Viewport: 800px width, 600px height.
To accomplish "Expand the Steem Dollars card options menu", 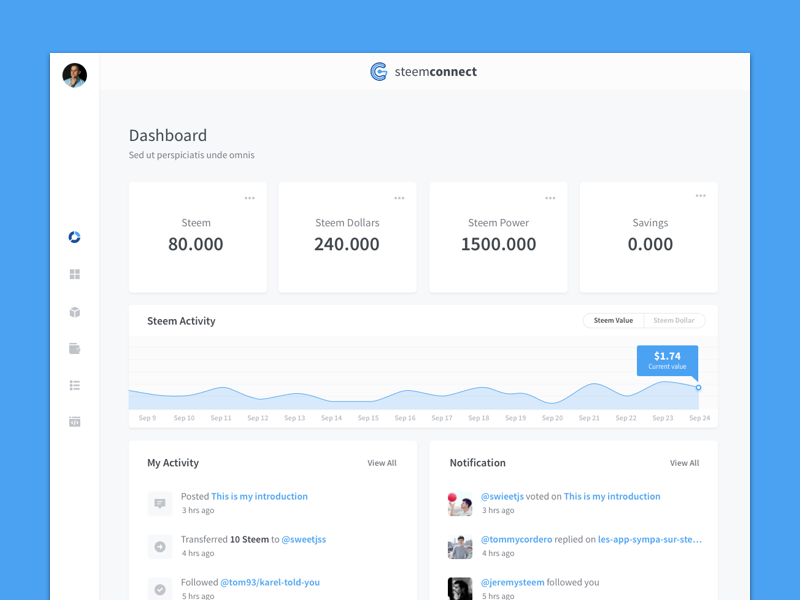I will tap(399, 198).
